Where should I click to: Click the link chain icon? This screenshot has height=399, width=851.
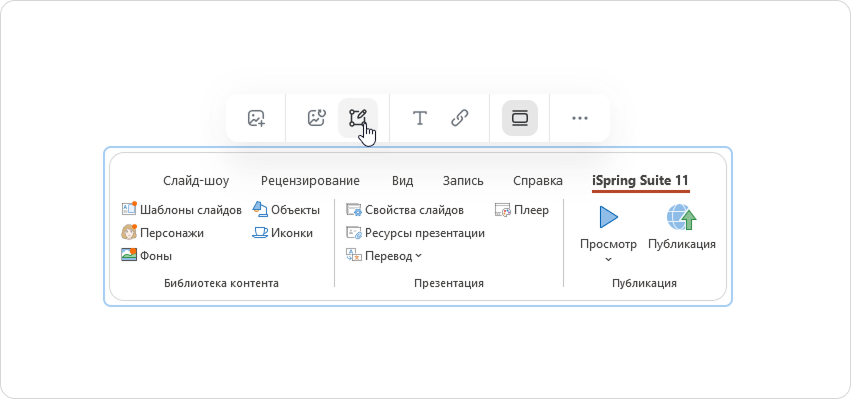pyautogui.click(x=460, y=118)
